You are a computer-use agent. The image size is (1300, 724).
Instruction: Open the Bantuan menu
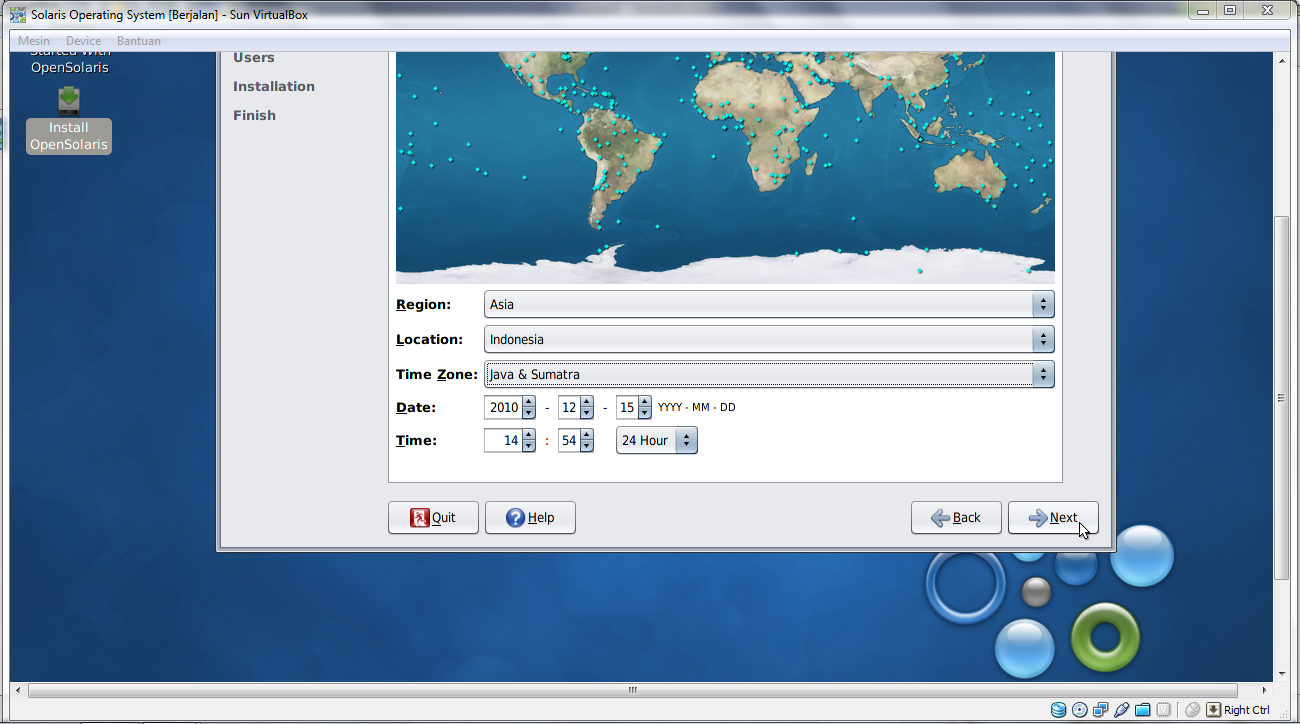(x=139, y=41)
